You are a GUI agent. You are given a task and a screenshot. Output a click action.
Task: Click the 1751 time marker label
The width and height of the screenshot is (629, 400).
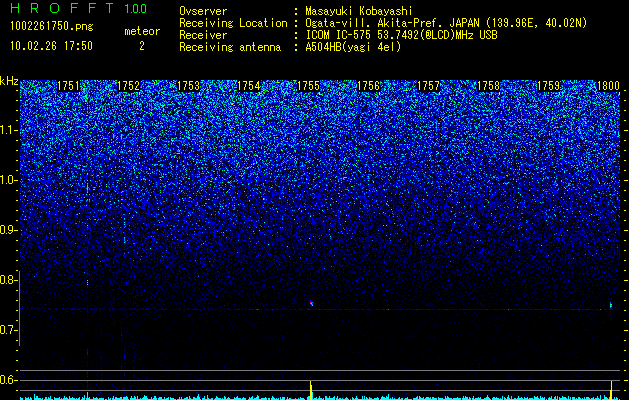(x=68, y=86)
